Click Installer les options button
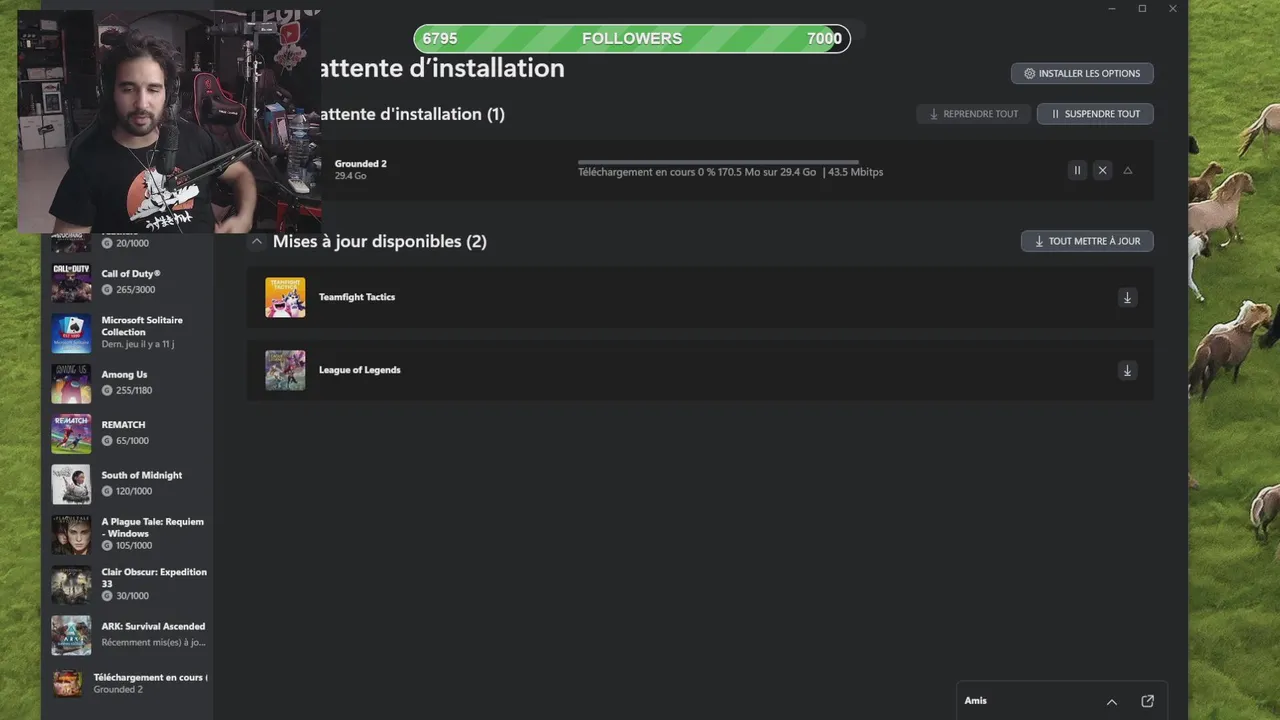 click(1082, 73)
